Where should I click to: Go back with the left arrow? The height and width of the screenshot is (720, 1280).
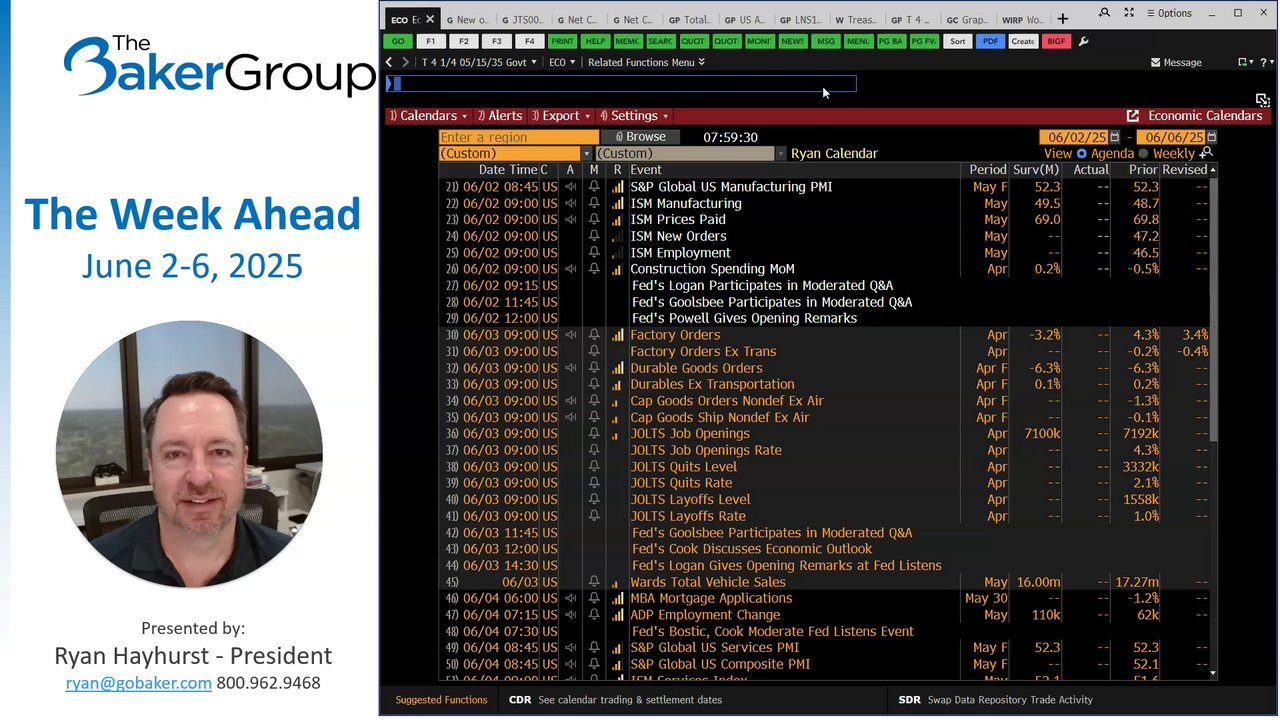[x=389, y=62]
